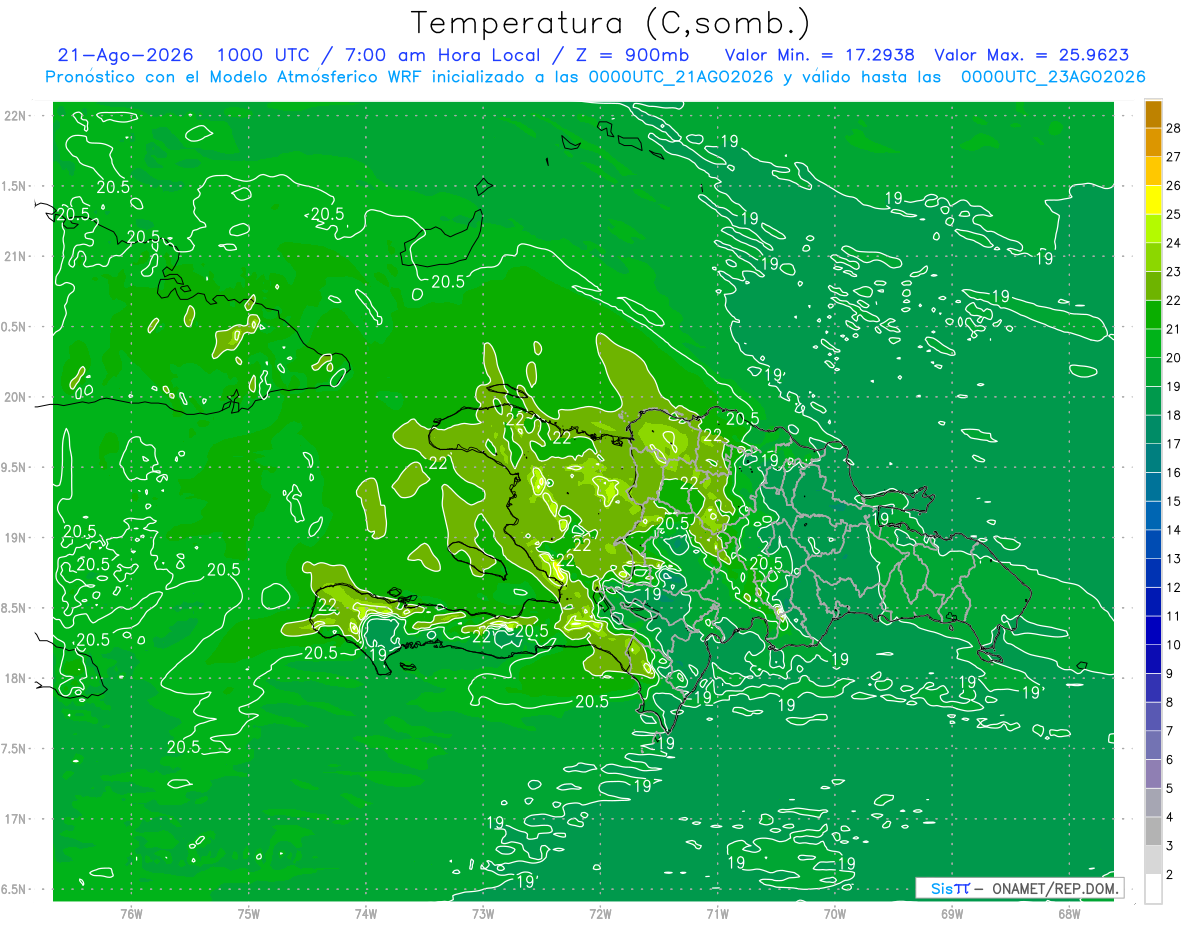Click the "72W" longitude axis label
This screenshot has width=1200, height=927.
point(600,914)
